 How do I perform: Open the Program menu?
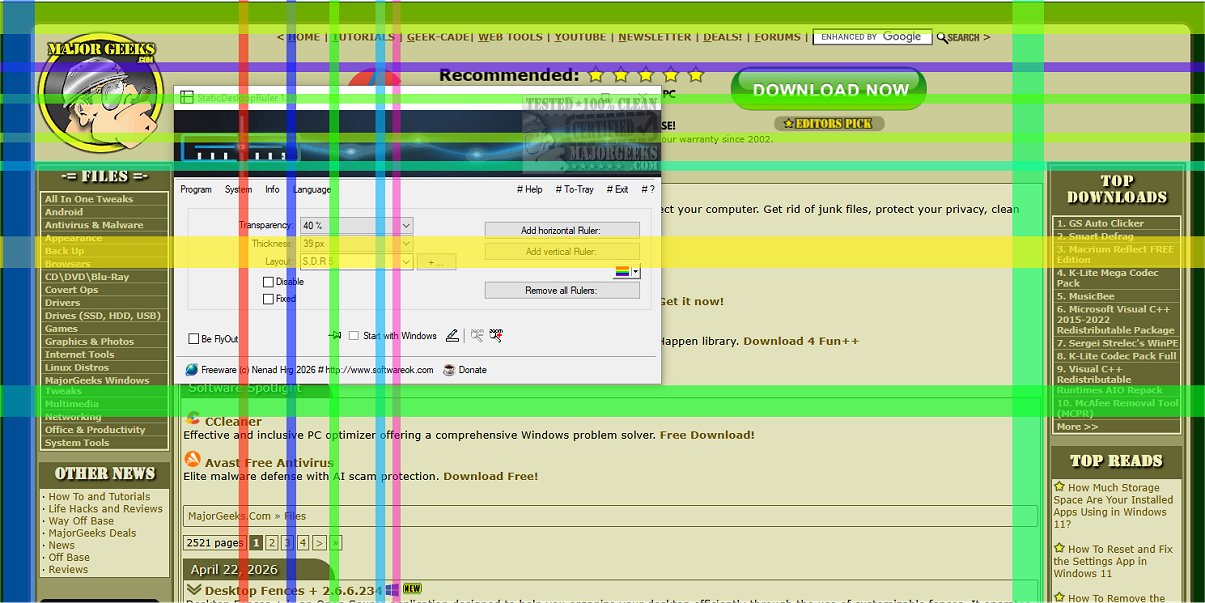click(x=196, y=189)
